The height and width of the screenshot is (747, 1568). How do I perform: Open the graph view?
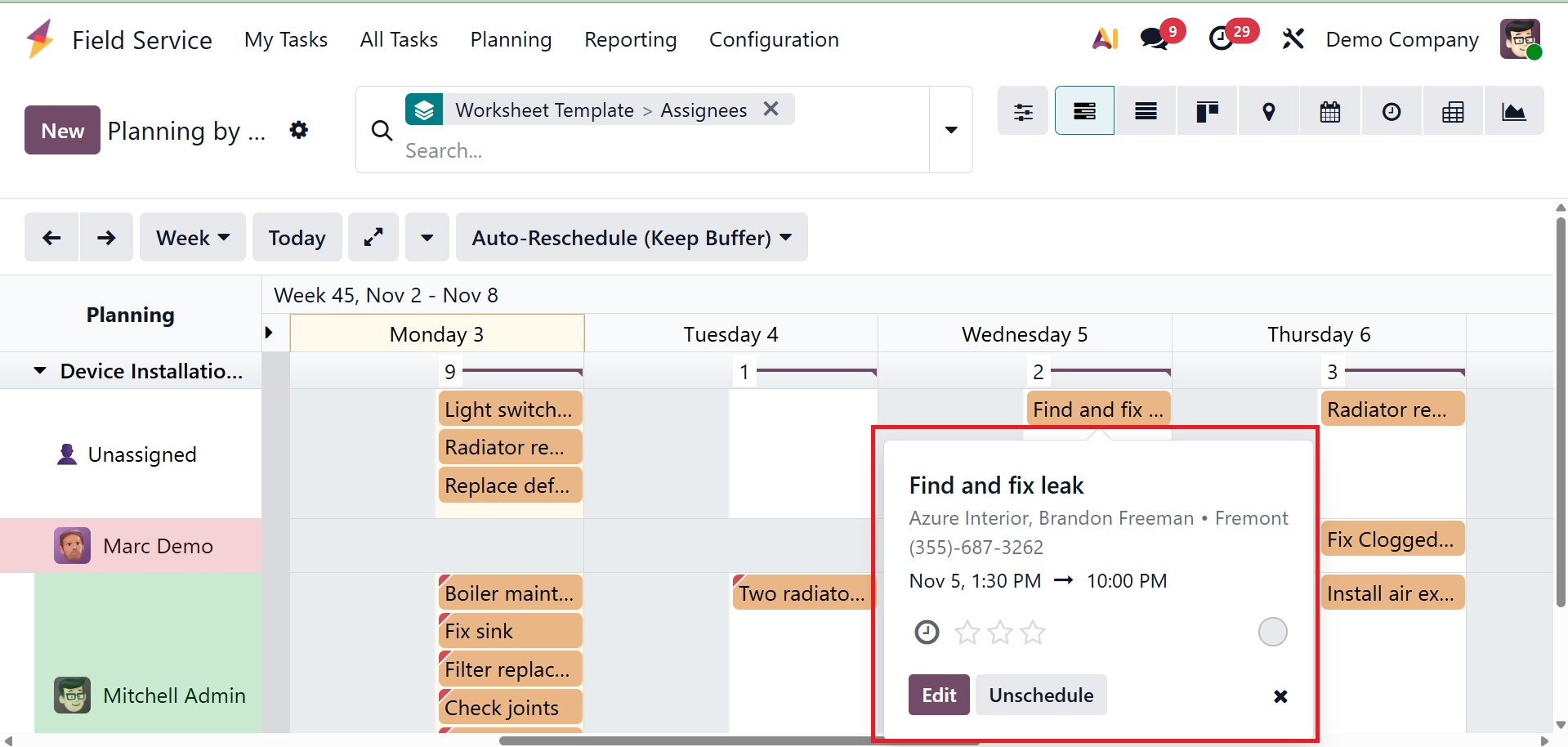point(1513,111)
